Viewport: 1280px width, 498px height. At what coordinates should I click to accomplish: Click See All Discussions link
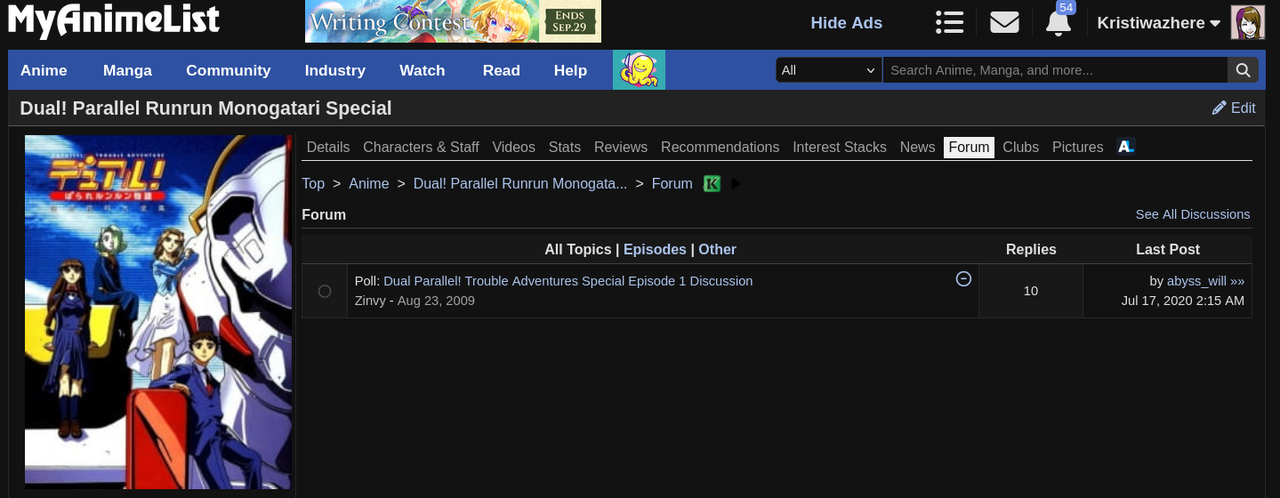pyautogui.click(x=1193, y=214)
